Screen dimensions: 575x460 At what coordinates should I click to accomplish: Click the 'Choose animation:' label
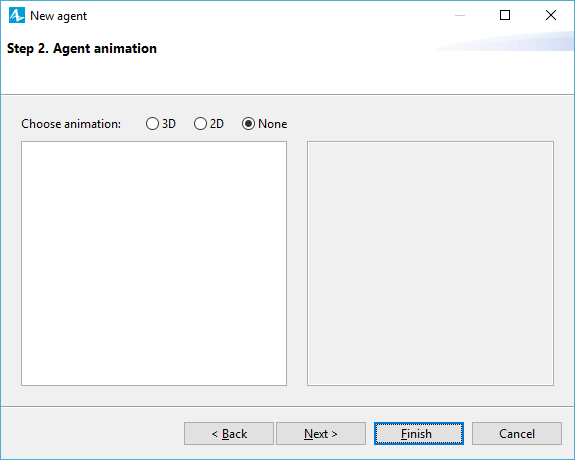coord(71,124)
